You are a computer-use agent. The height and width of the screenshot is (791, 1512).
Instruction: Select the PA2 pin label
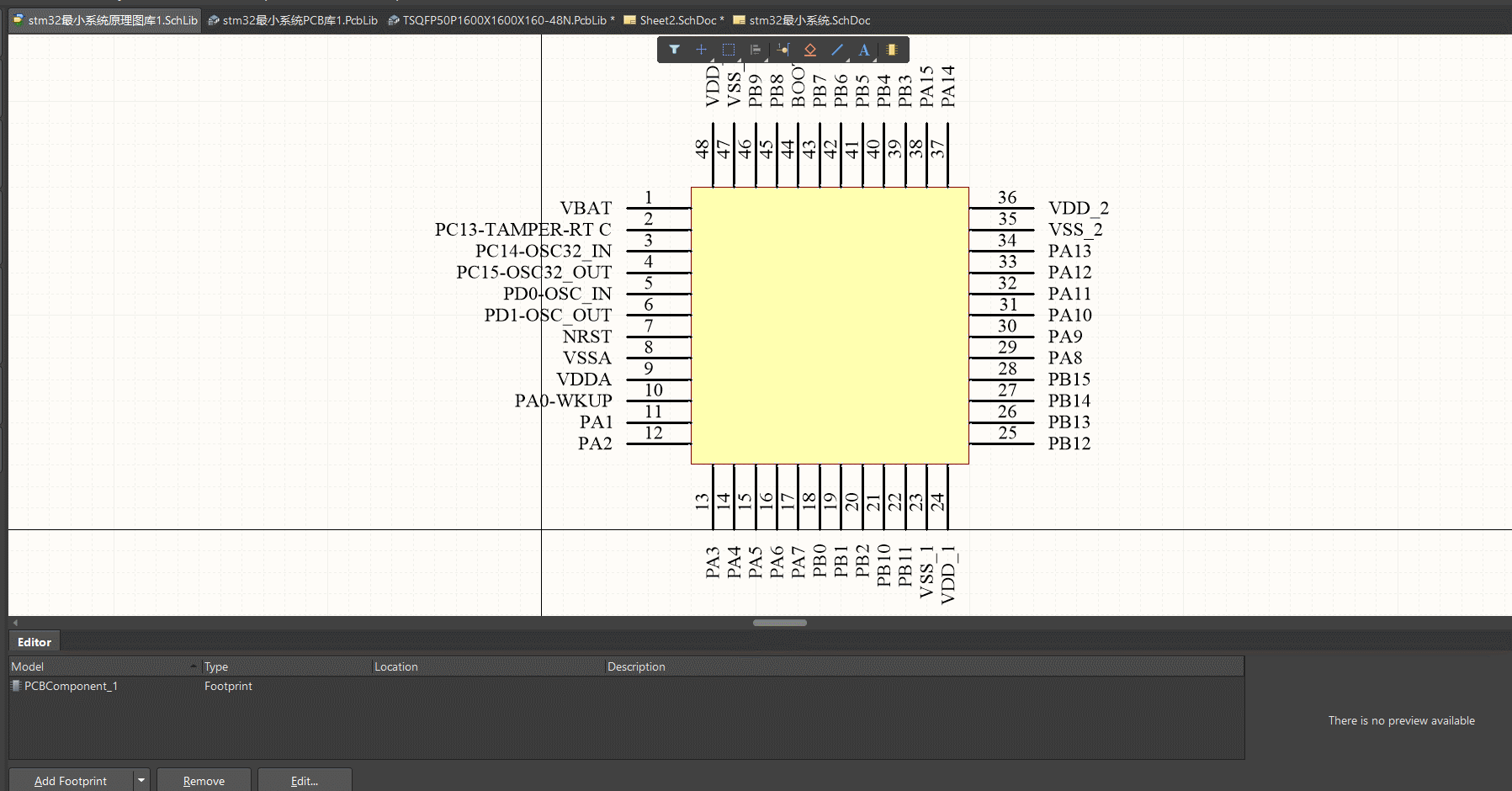(x=595, y=443)
